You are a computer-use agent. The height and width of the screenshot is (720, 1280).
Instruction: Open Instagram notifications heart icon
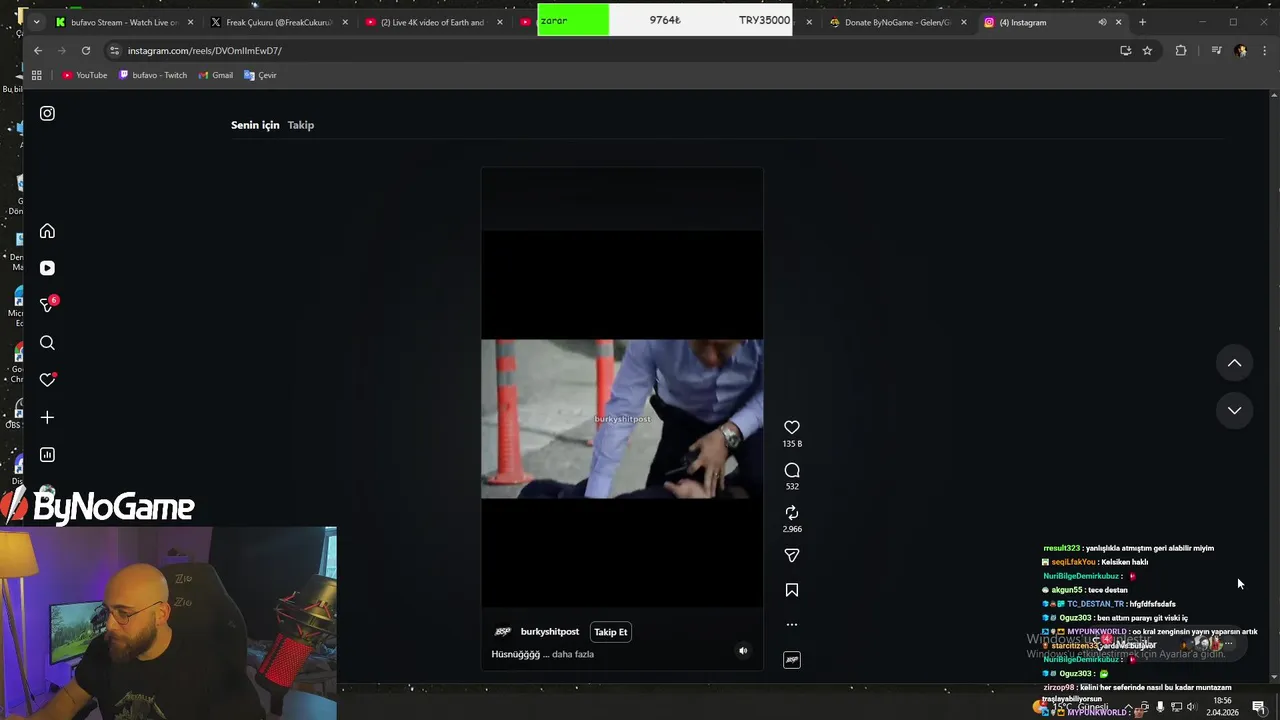47,380
